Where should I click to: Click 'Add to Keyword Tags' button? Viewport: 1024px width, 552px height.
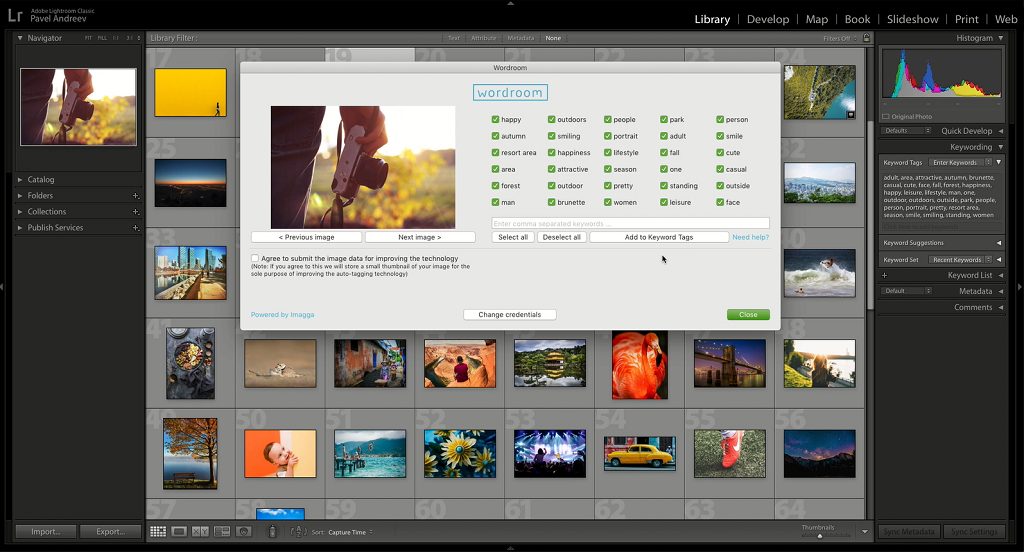click(x=658, y=237)
